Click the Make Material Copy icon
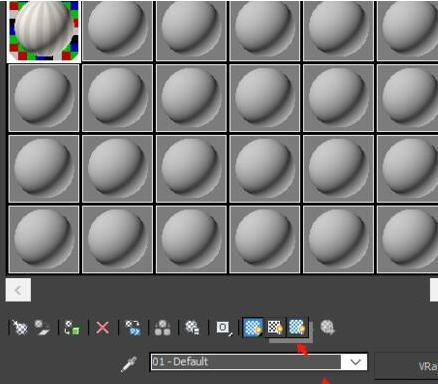The width and height of the screenshot is (438, 384). point(133,327)
